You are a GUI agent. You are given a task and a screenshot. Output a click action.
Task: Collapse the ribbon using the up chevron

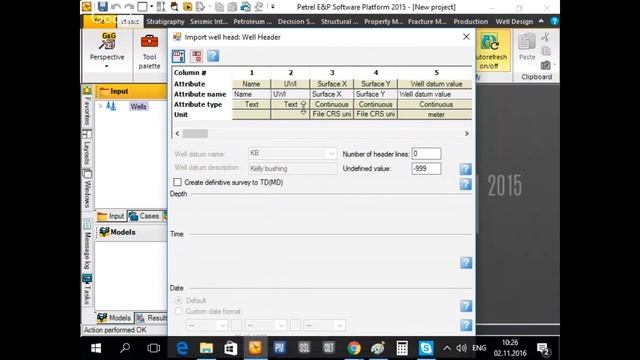[541, 21]
